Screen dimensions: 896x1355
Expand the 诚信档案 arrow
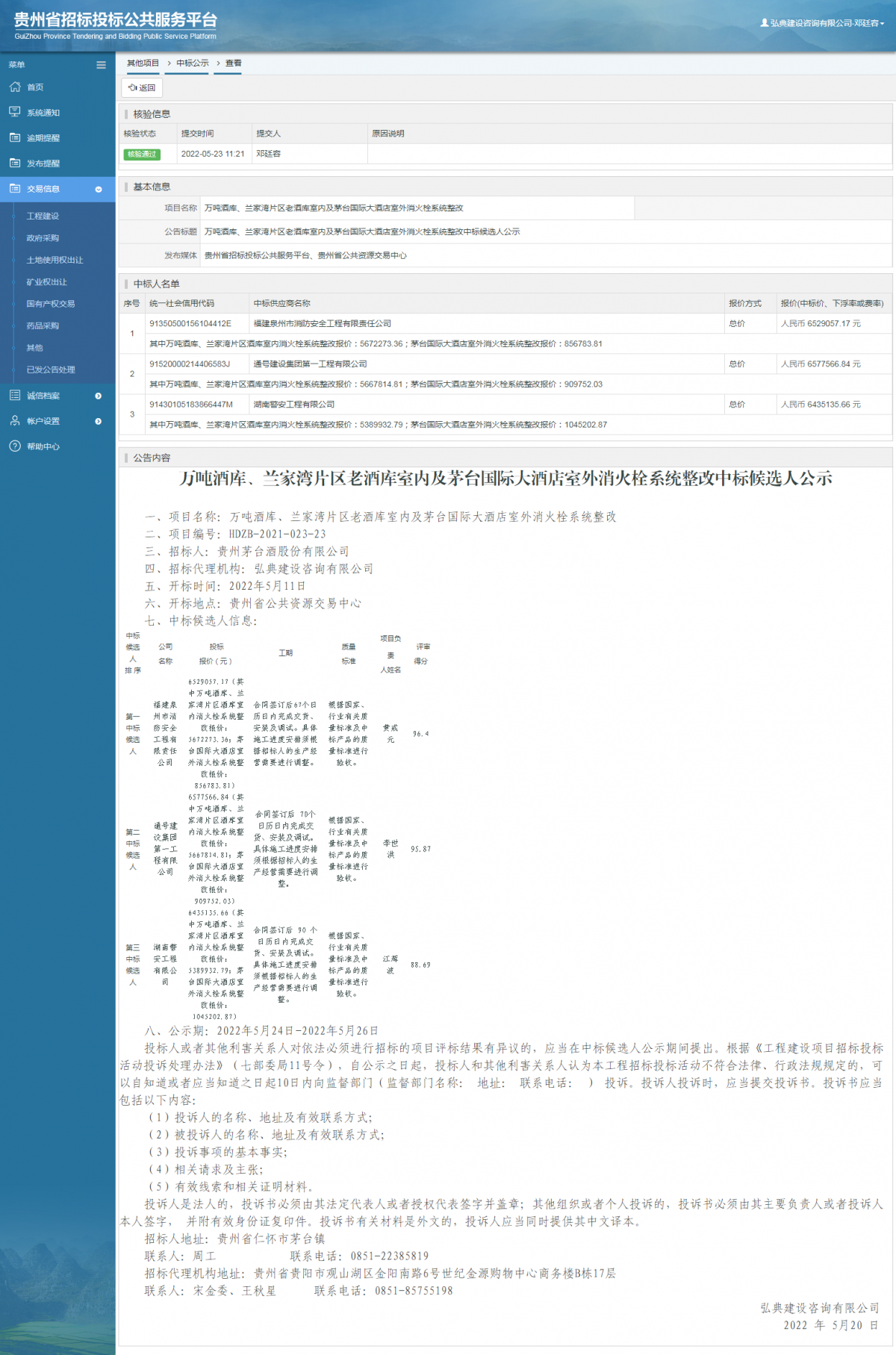[x=99, y=396]
